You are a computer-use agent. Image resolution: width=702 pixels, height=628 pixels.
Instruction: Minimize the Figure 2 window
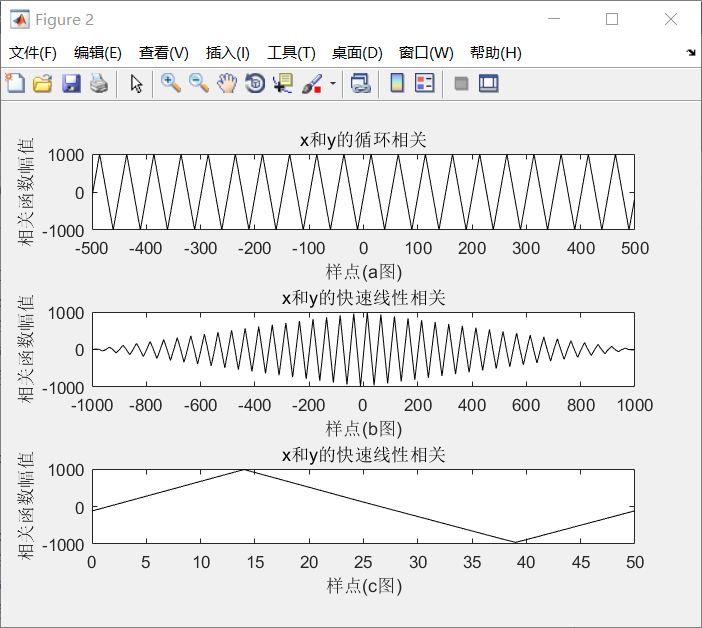(554, 19)
